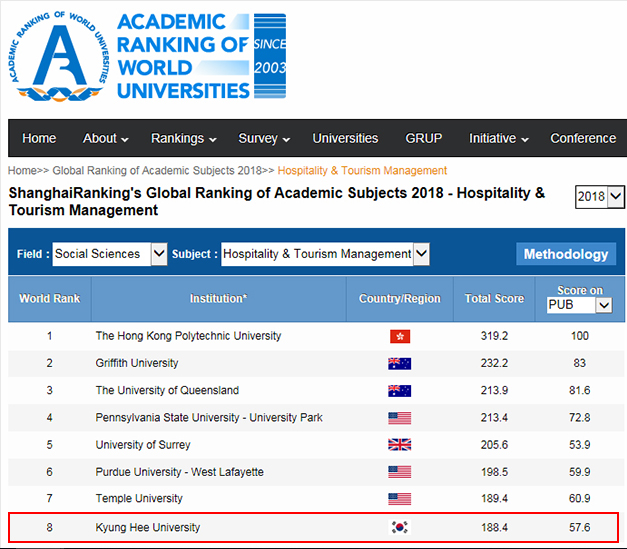Open Temple University link
Image resolution: width=627 pixels, height=549 pixels.
139,499
